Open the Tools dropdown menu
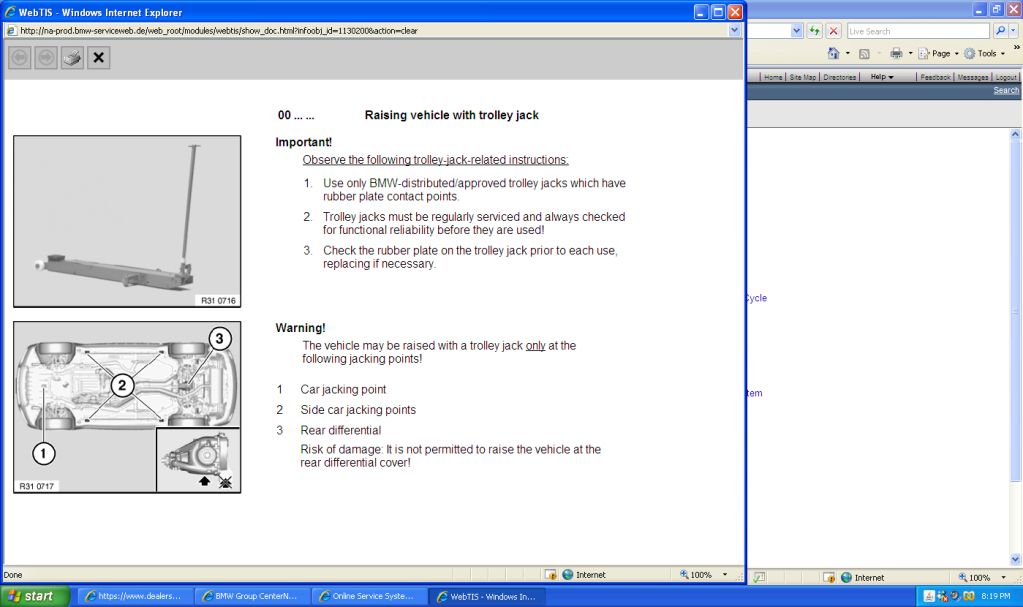This screenshot has width=1023, height=607. [x=986, y=53]
